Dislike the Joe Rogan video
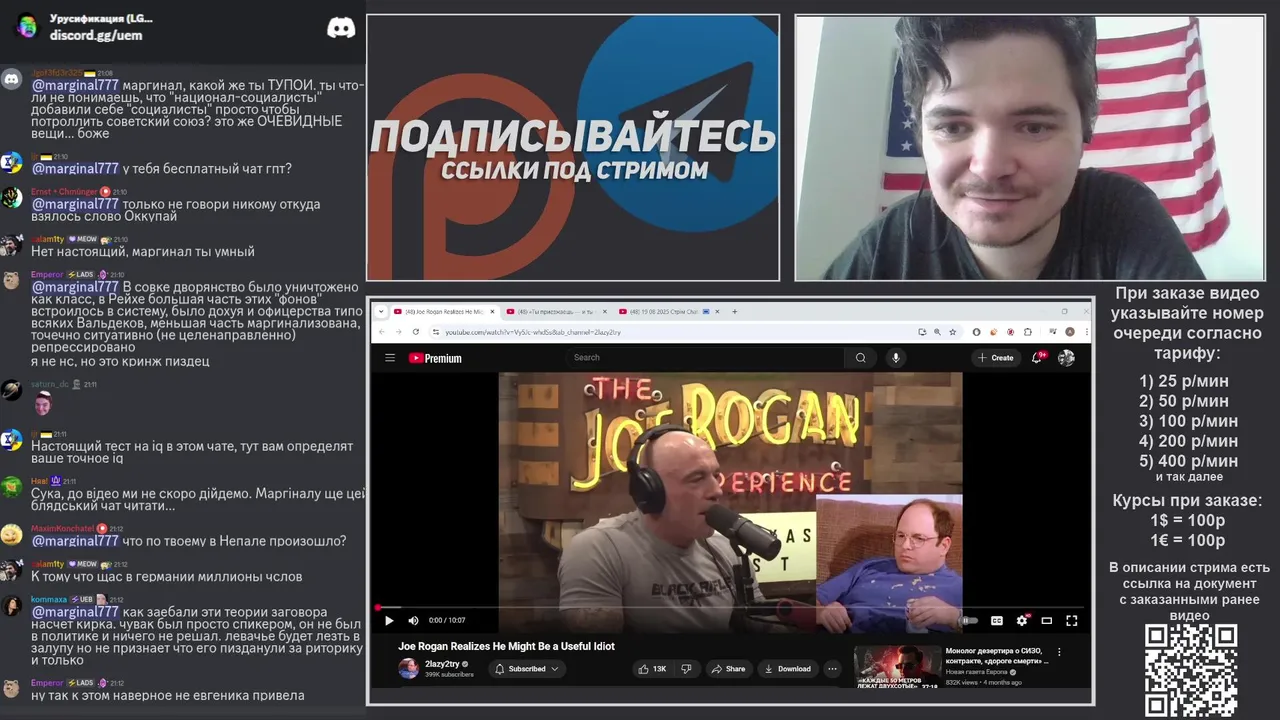 pos(686,669)
